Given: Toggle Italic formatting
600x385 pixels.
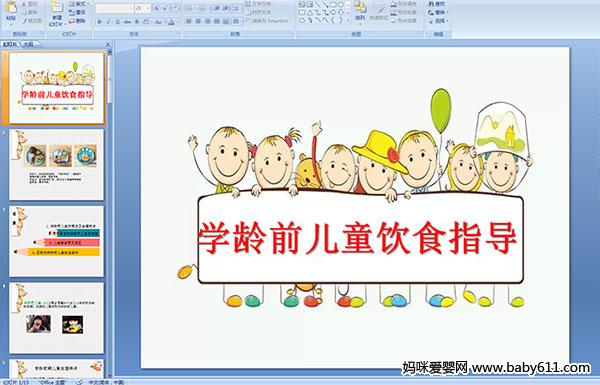Looking at the screenshot, I should pyautogui.click(x=108, y=22).
